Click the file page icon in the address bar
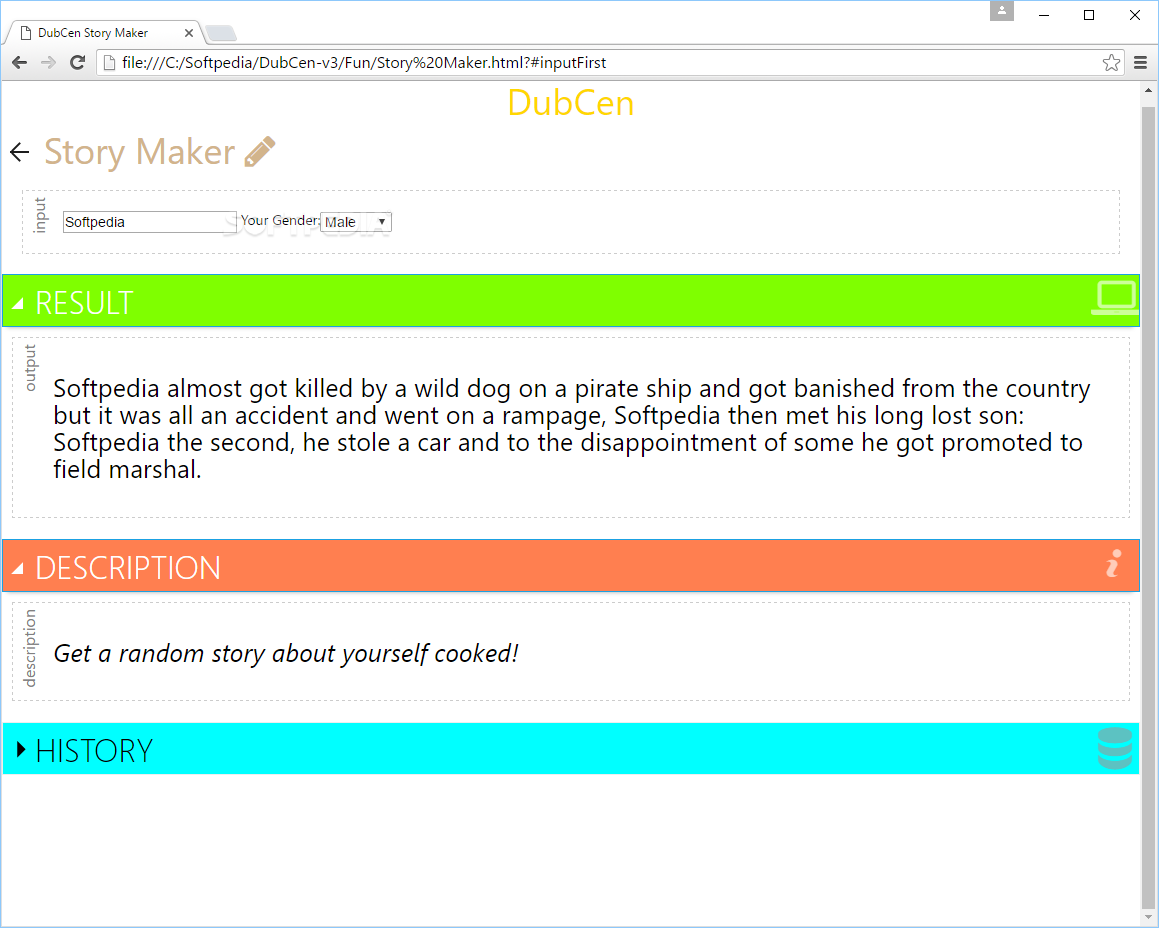The height and width of the screenshot is (928, 1159). pos(109,63)
